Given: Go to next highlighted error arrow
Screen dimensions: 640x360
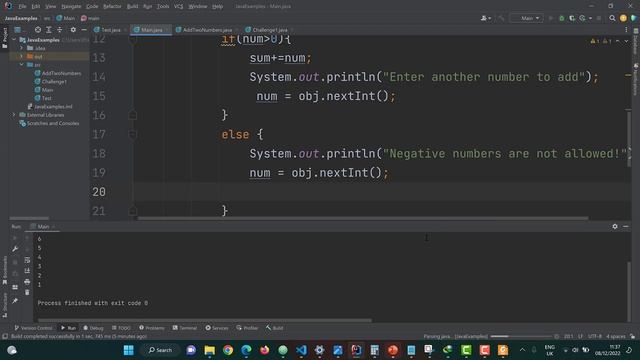Looking at the screenshot, I should coord(626,41).
